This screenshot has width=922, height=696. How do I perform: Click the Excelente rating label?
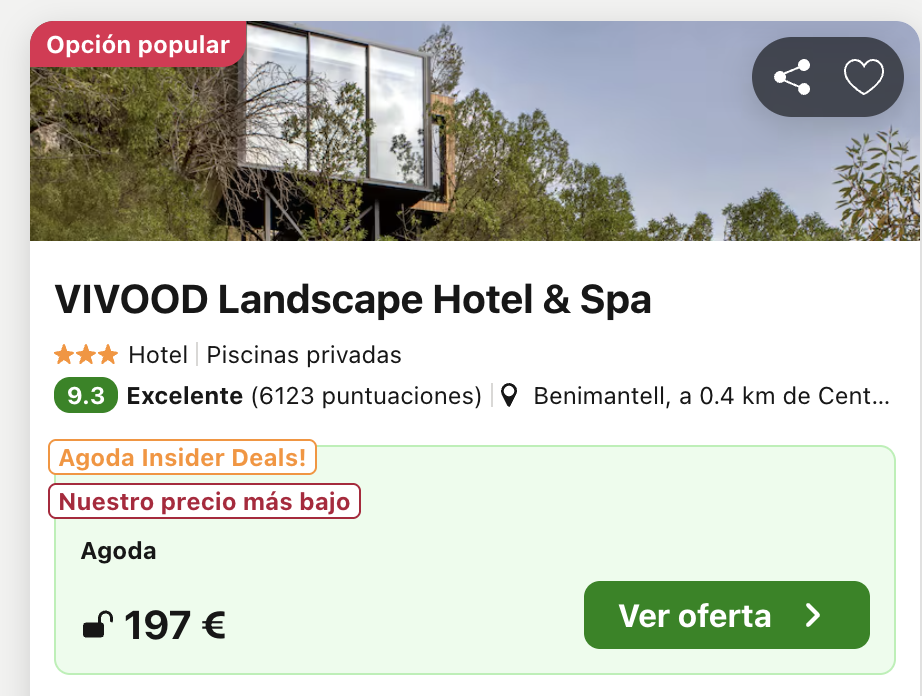point(185,396)
